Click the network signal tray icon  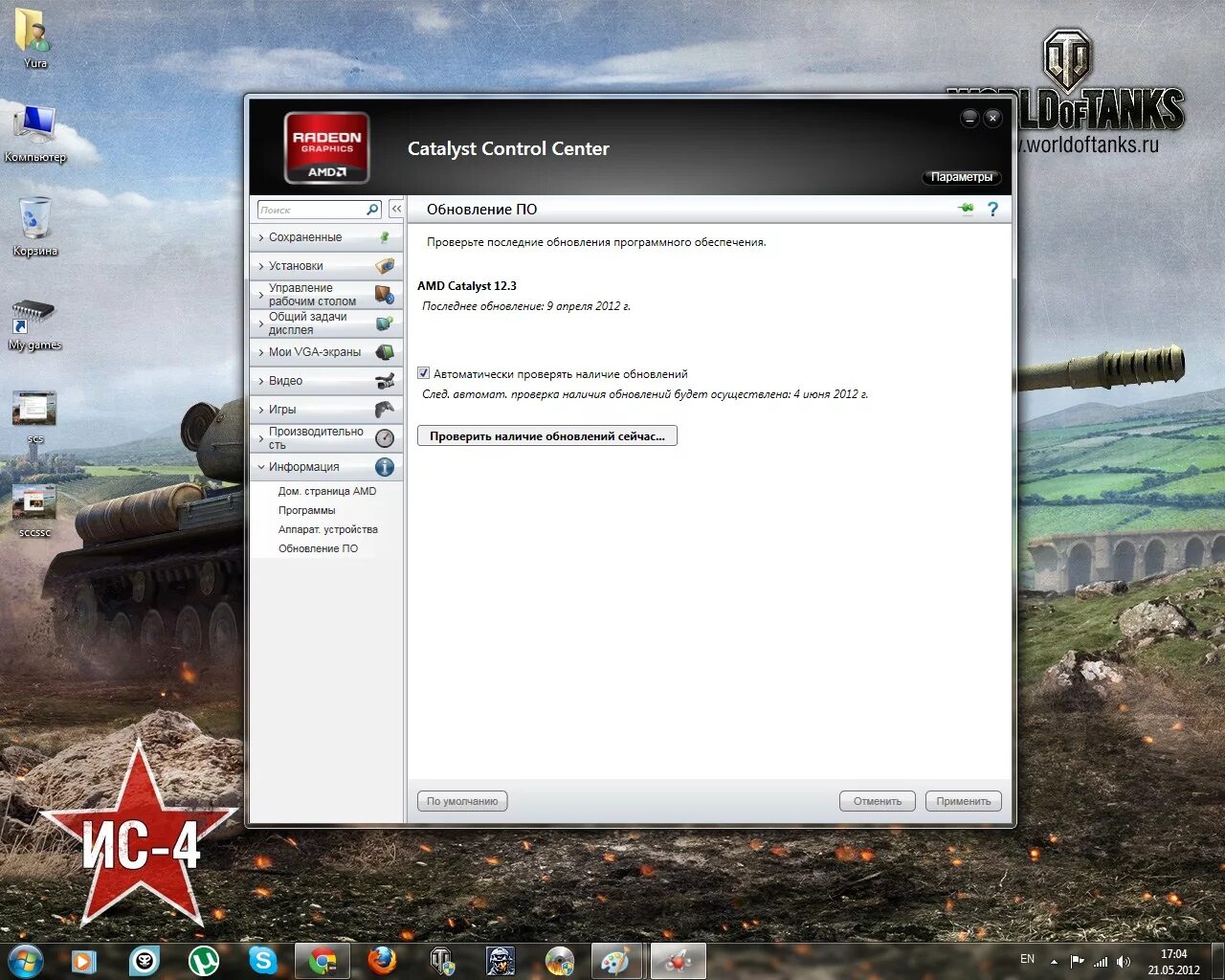[1101, 961]
